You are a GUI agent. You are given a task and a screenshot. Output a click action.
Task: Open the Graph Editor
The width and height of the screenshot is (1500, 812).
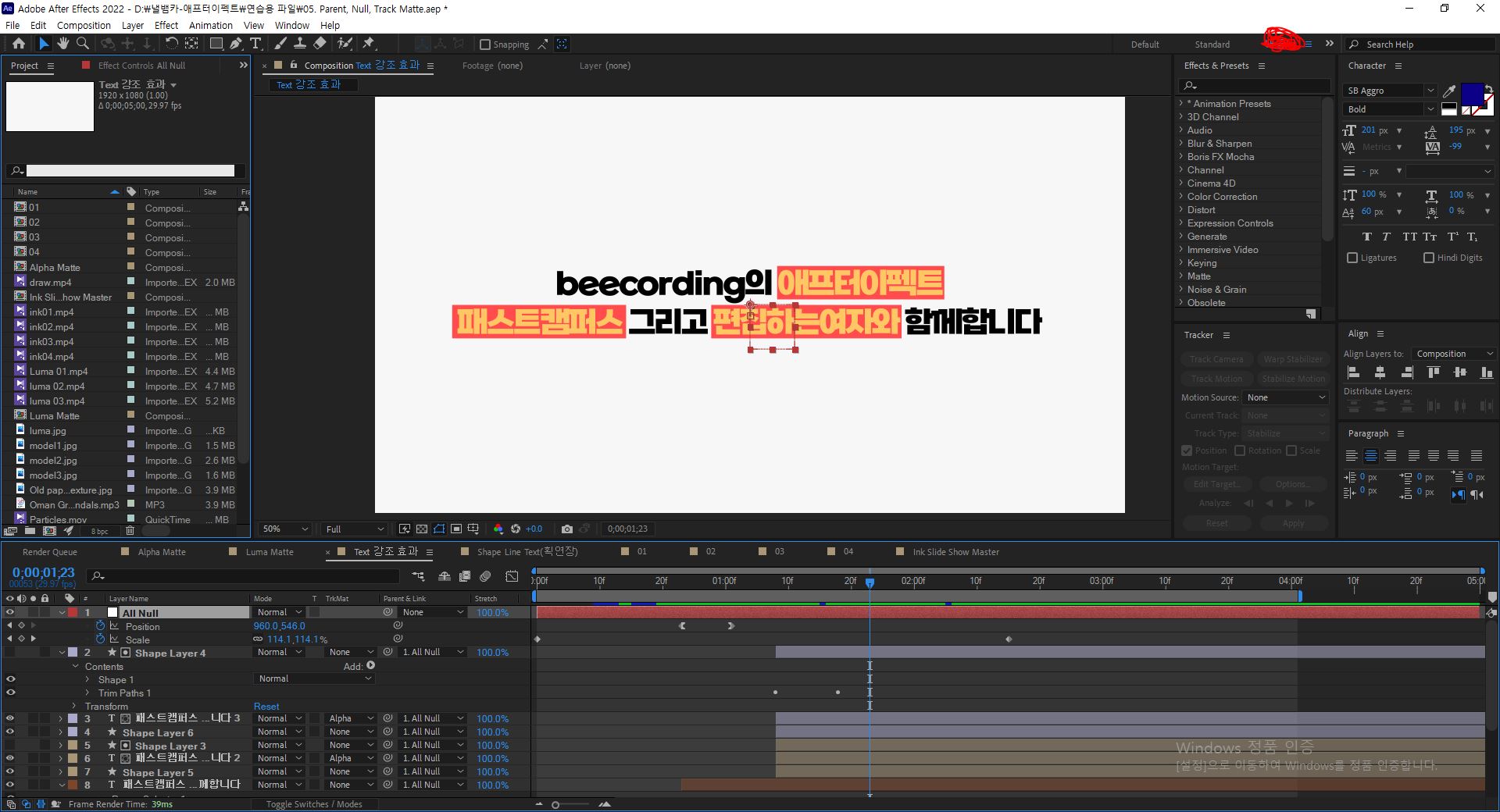pyautogui.click(x=512, y=576)
